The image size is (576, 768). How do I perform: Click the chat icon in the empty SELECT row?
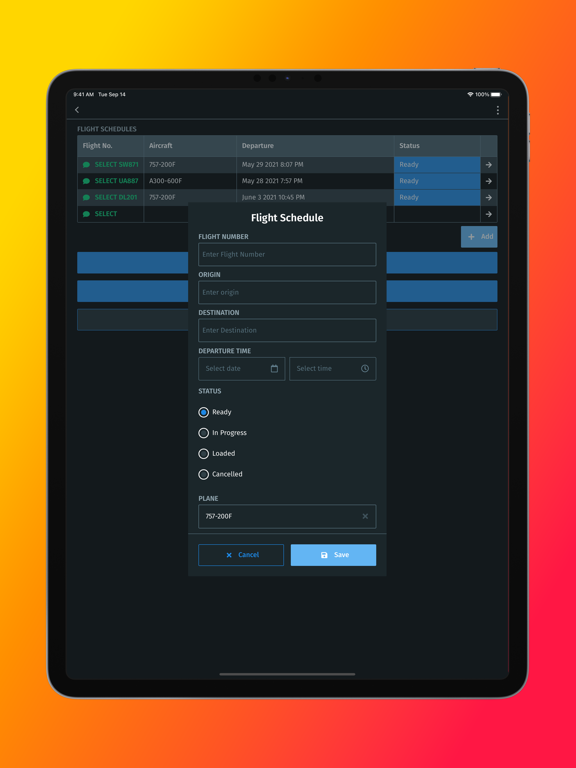pyautogui.click(x=86, y=214)
